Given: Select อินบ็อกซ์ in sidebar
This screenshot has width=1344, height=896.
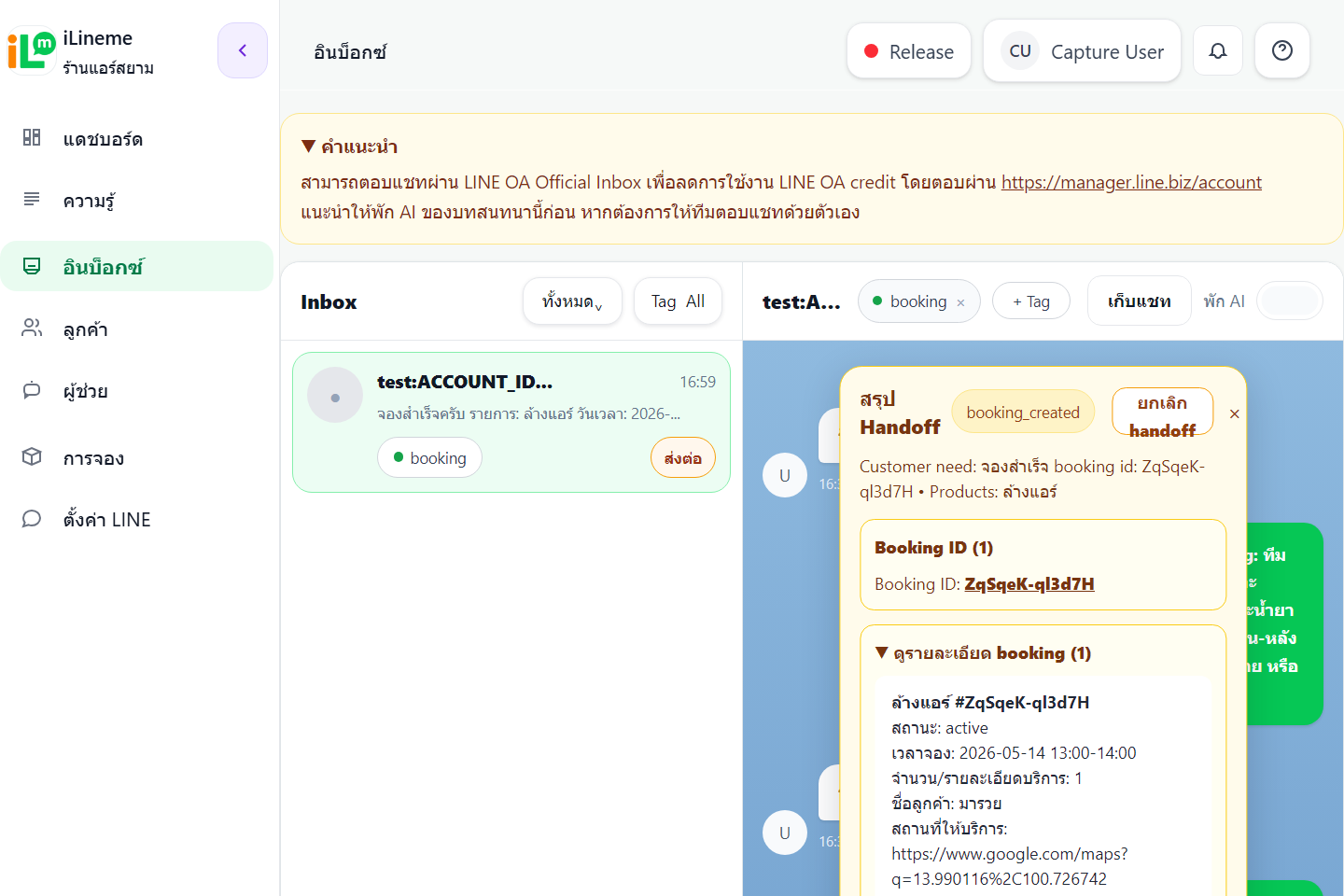Looking at the screenshot, I should [137, 267].
